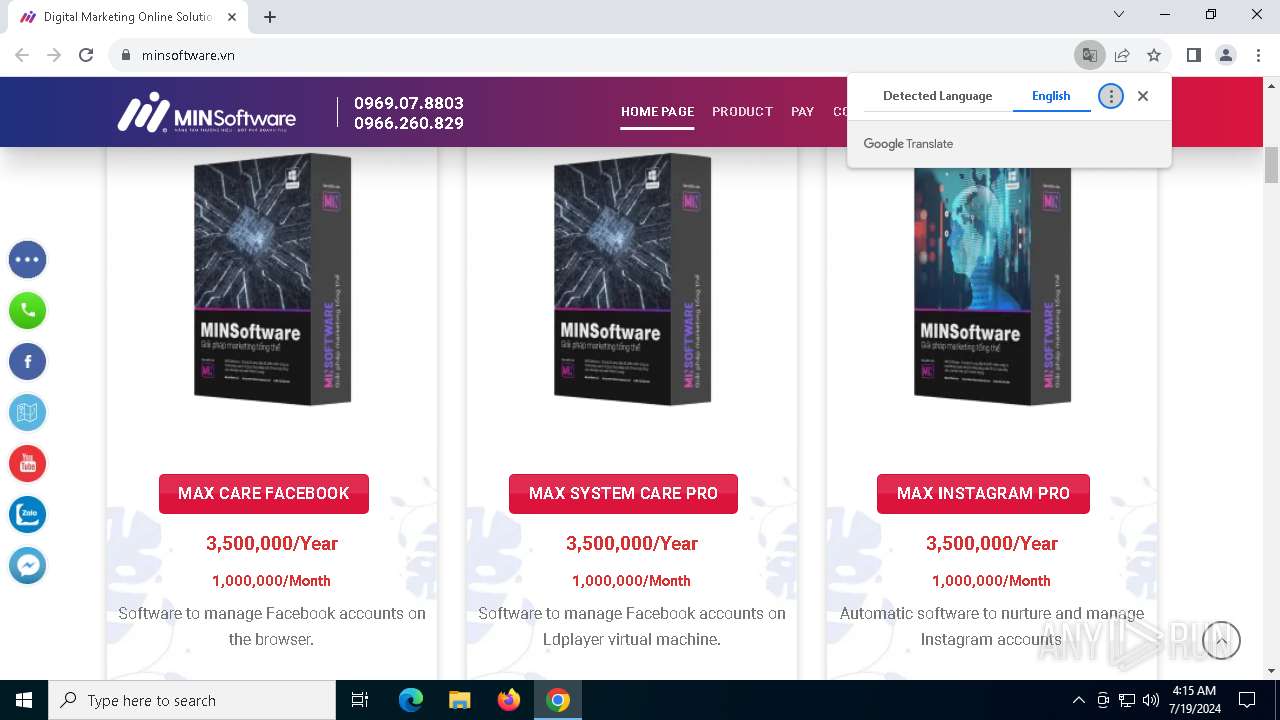Screen dimensions: 1280x720
Task: Click the MAX CARE FACEBOOK button
Action: click(x=264, y=494)
